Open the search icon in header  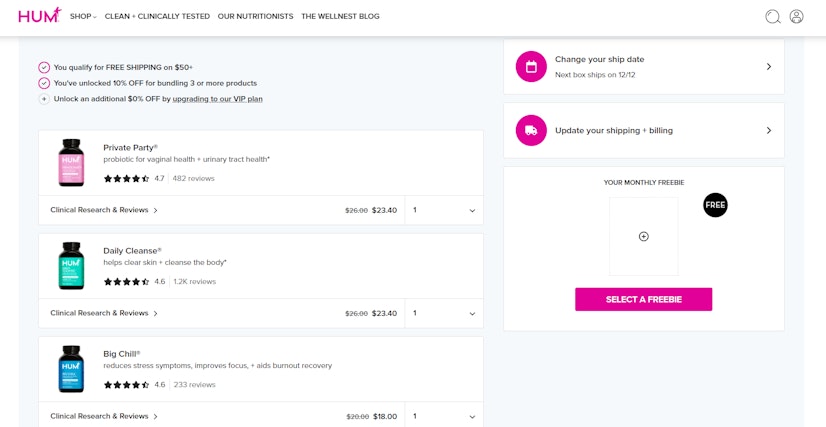point(773,16)
